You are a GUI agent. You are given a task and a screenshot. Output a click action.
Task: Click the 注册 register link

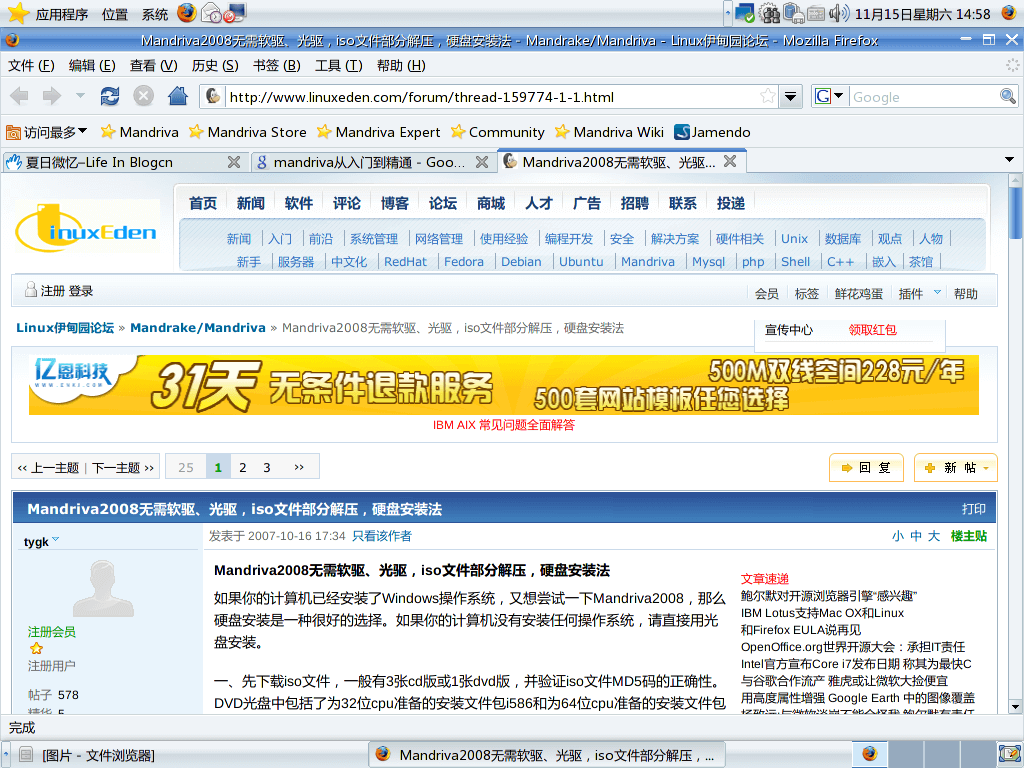[x=52, y=291]
